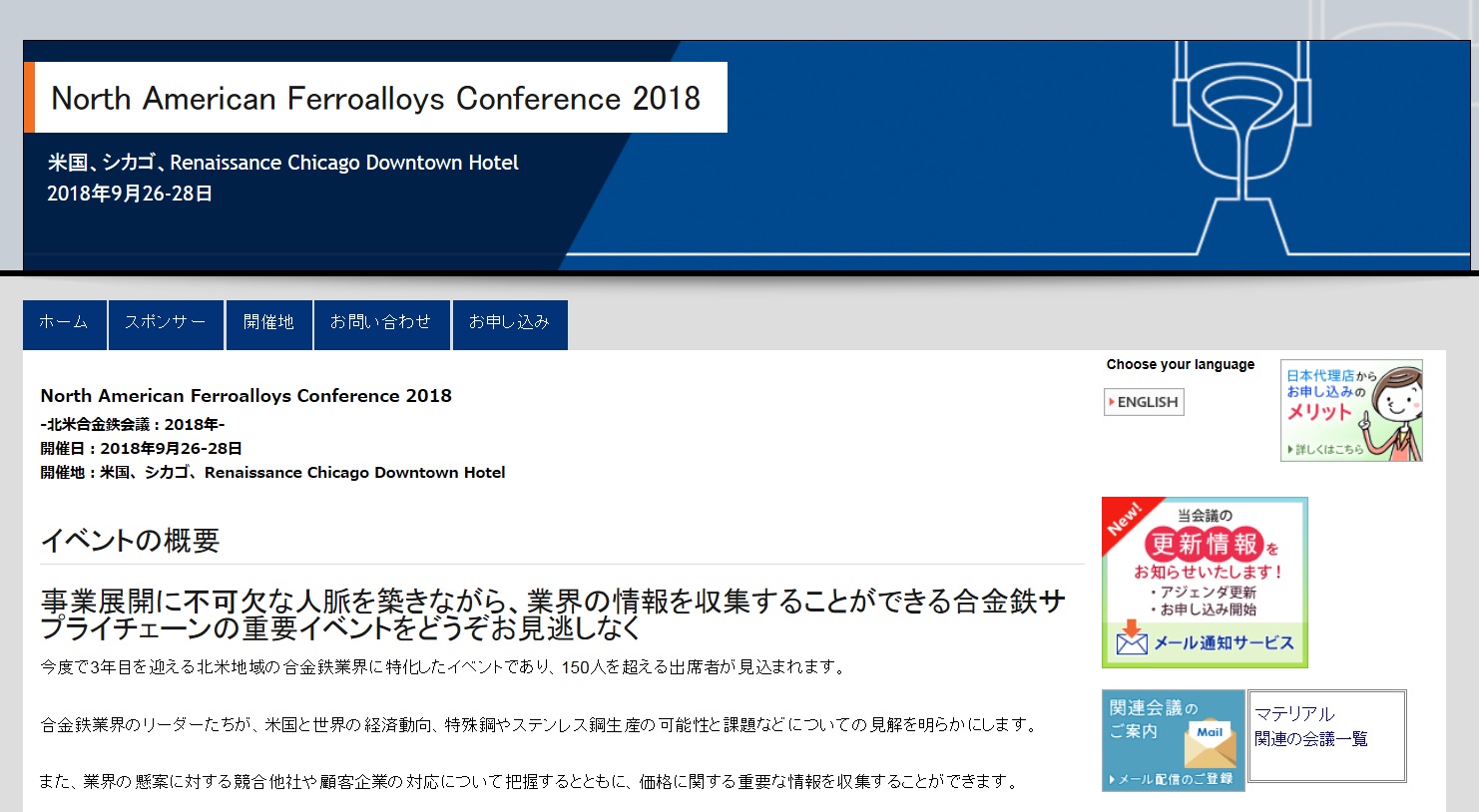Click the envelope icon beside メール通知サービス

pos(1132,639)
